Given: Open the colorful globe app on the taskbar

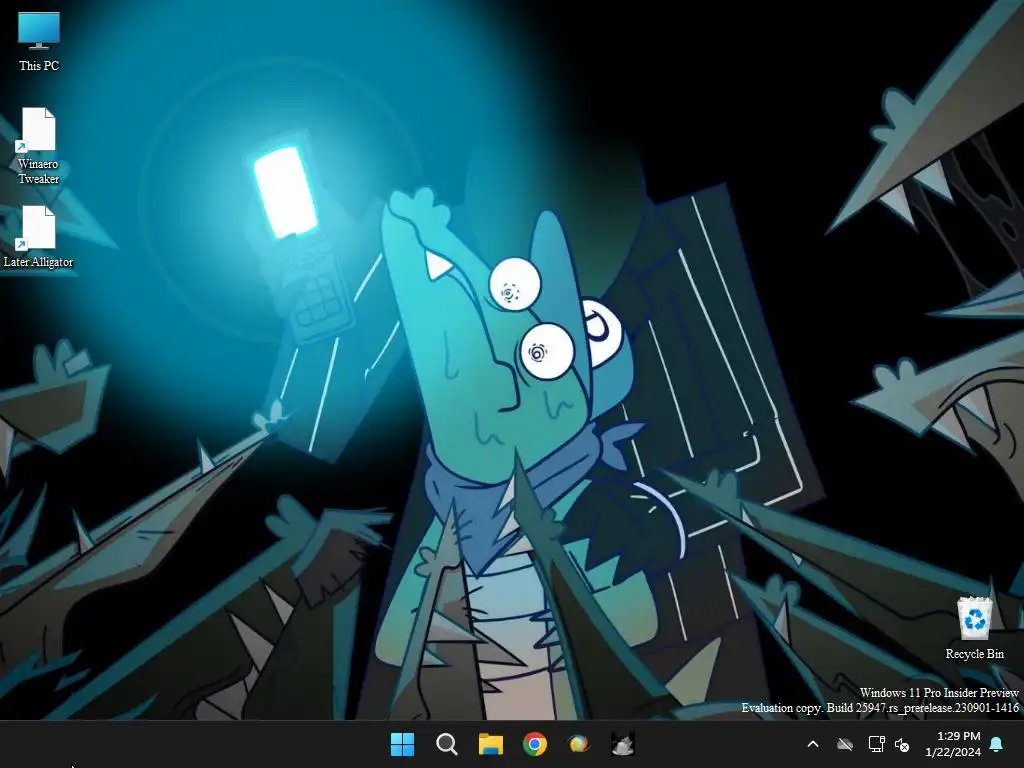Looking at the screenshot, I should point(579,744).
